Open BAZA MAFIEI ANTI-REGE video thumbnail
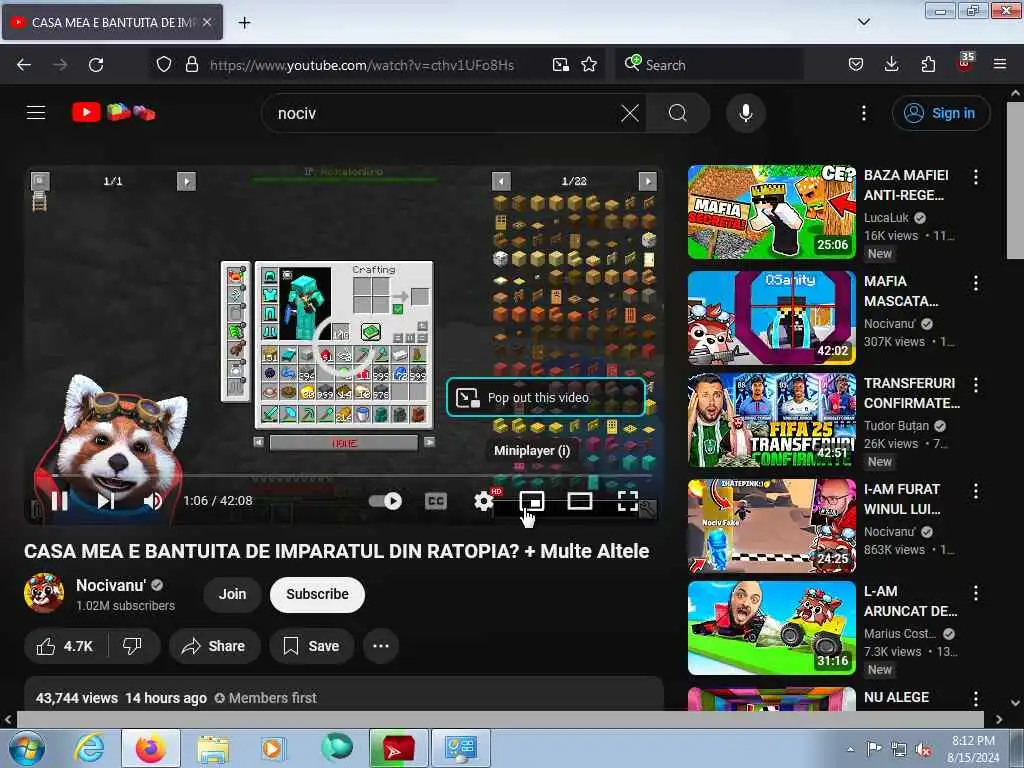Image resolution: width=1024 pixels, height=768 pixels. click(771, 212)
